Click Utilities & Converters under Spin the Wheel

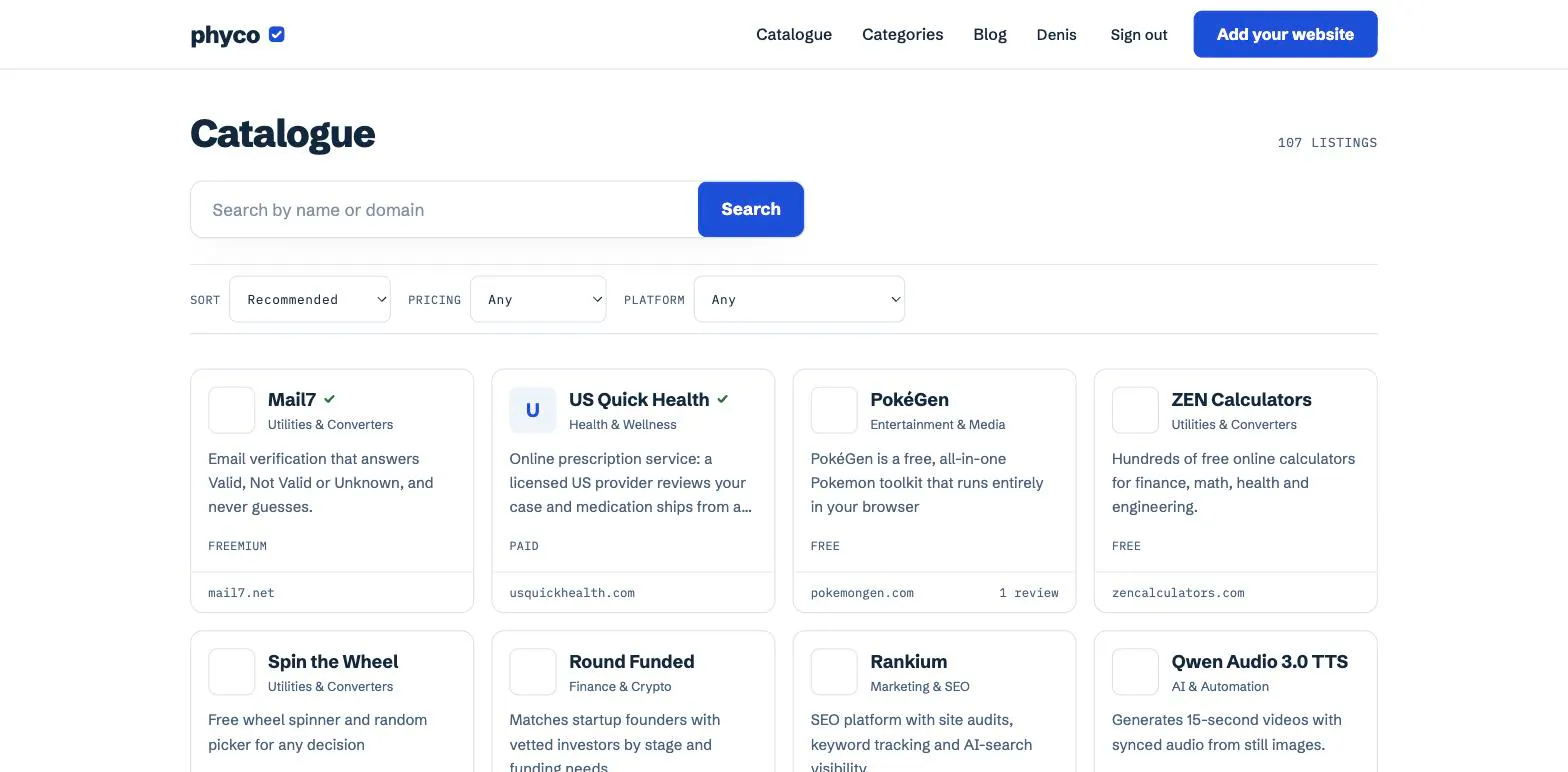330,687
